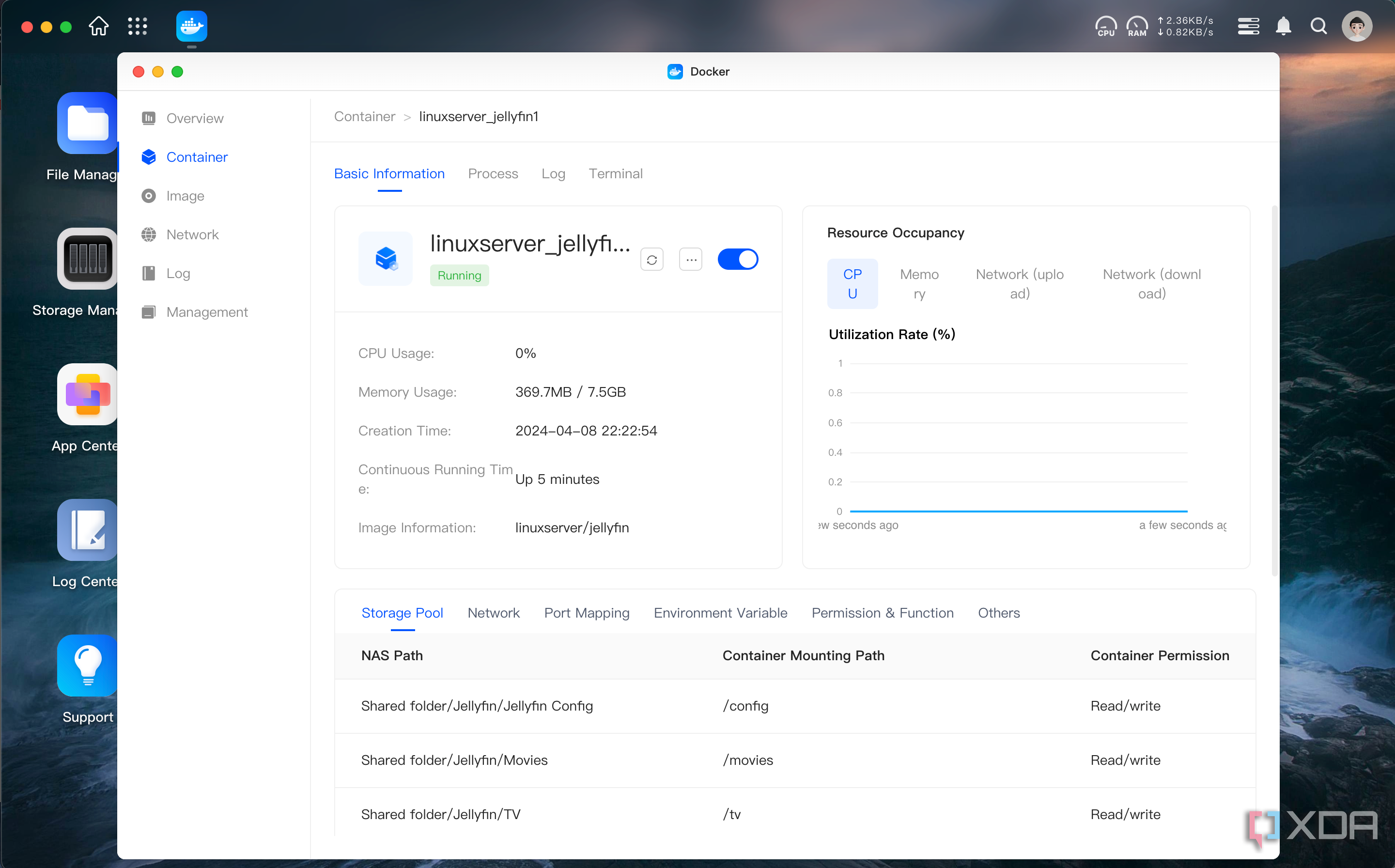Select the CPU resource tab
This screenshot has height=868, width=1395.
(852, 283)
